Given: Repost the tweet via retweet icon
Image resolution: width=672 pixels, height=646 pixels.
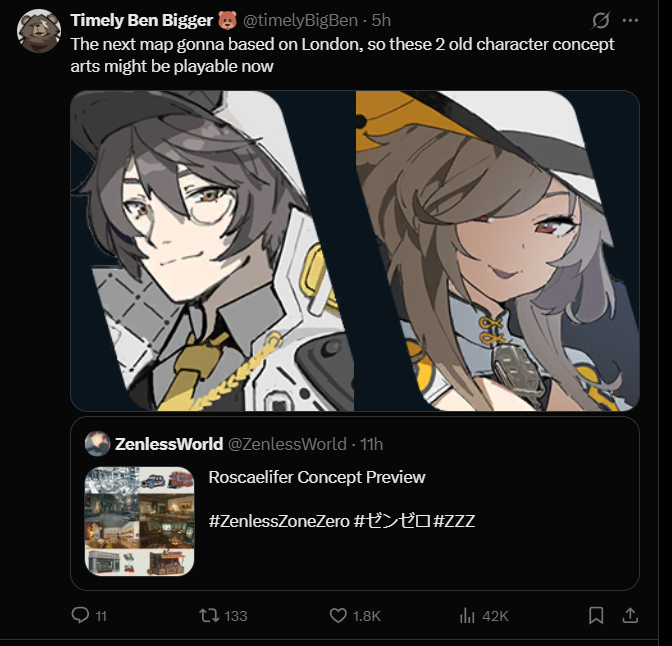Looking at the screenshot, I should pyautogui.click(x=209, y=616).
